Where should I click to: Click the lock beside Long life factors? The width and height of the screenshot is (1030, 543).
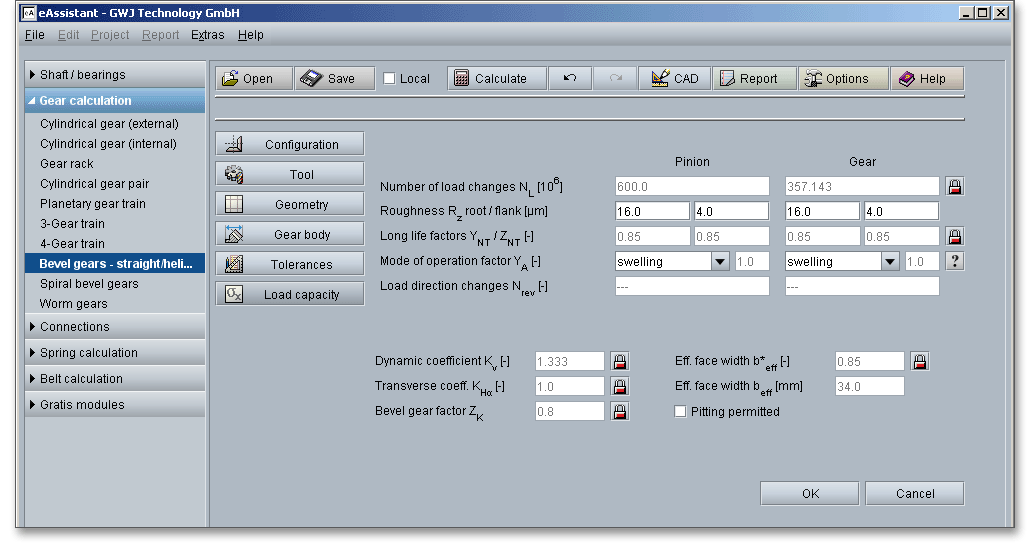(954, 236)
